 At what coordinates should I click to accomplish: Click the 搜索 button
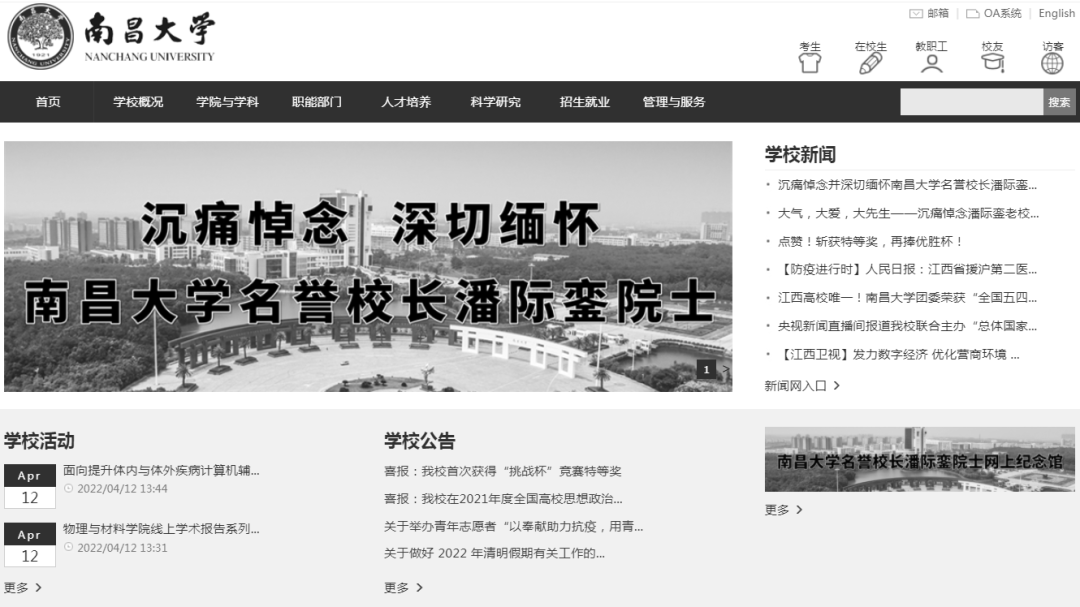[x=1059, y=102]
